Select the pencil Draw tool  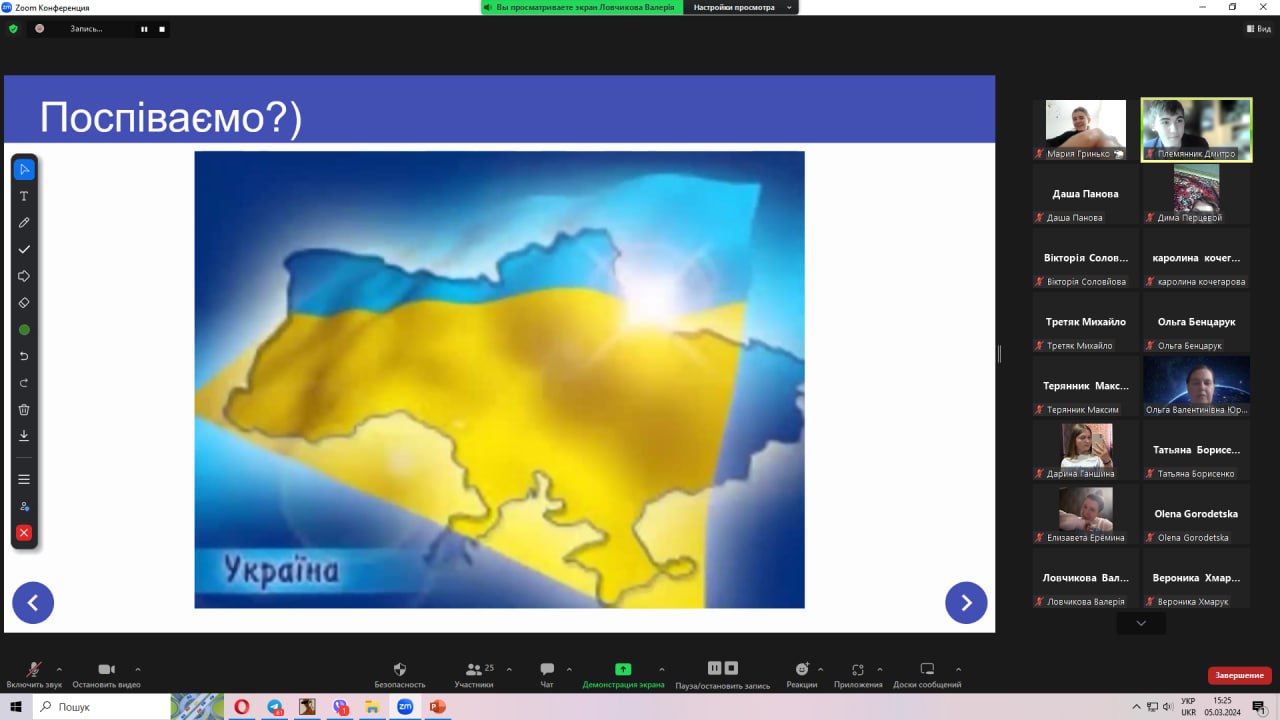point(24,223)
